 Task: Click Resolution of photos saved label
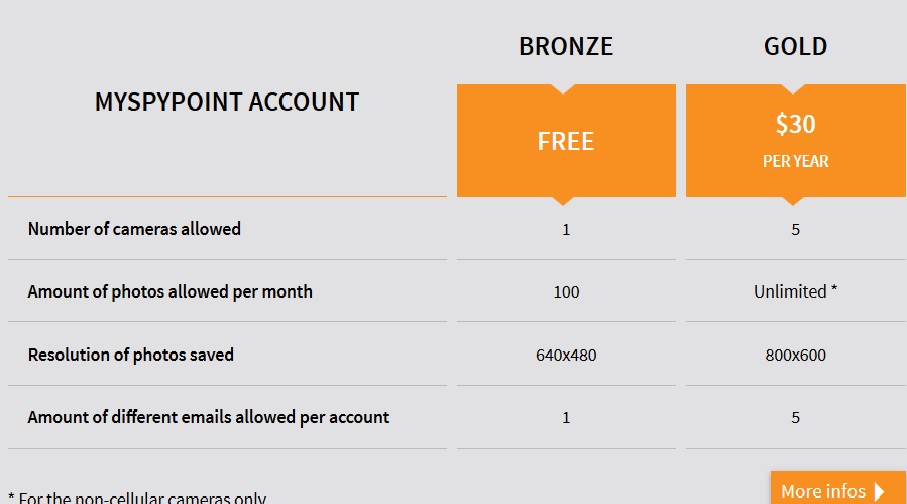(x=131, y=354)
